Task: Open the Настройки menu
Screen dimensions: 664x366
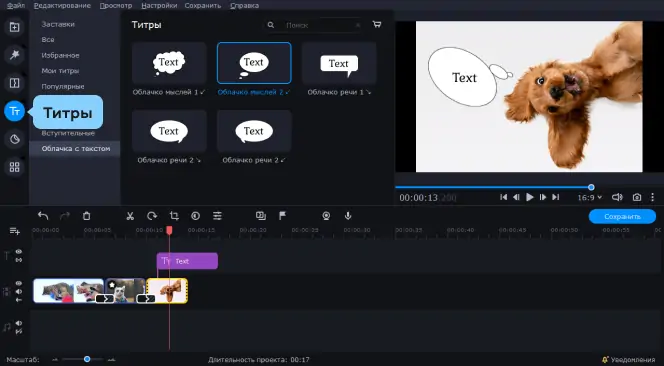Action: 159,6
